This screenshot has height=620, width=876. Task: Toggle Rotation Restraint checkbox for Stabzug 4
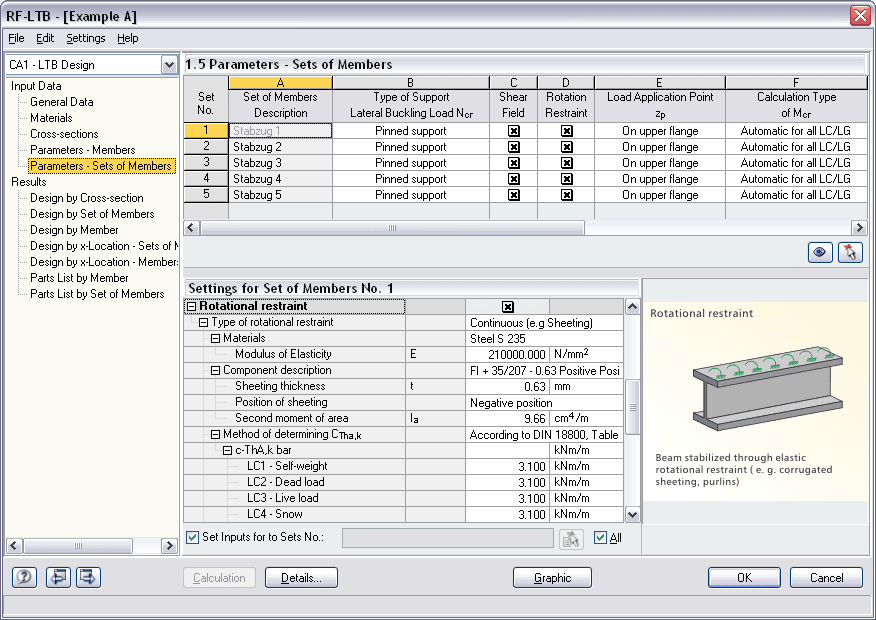(x=566, y=179)
